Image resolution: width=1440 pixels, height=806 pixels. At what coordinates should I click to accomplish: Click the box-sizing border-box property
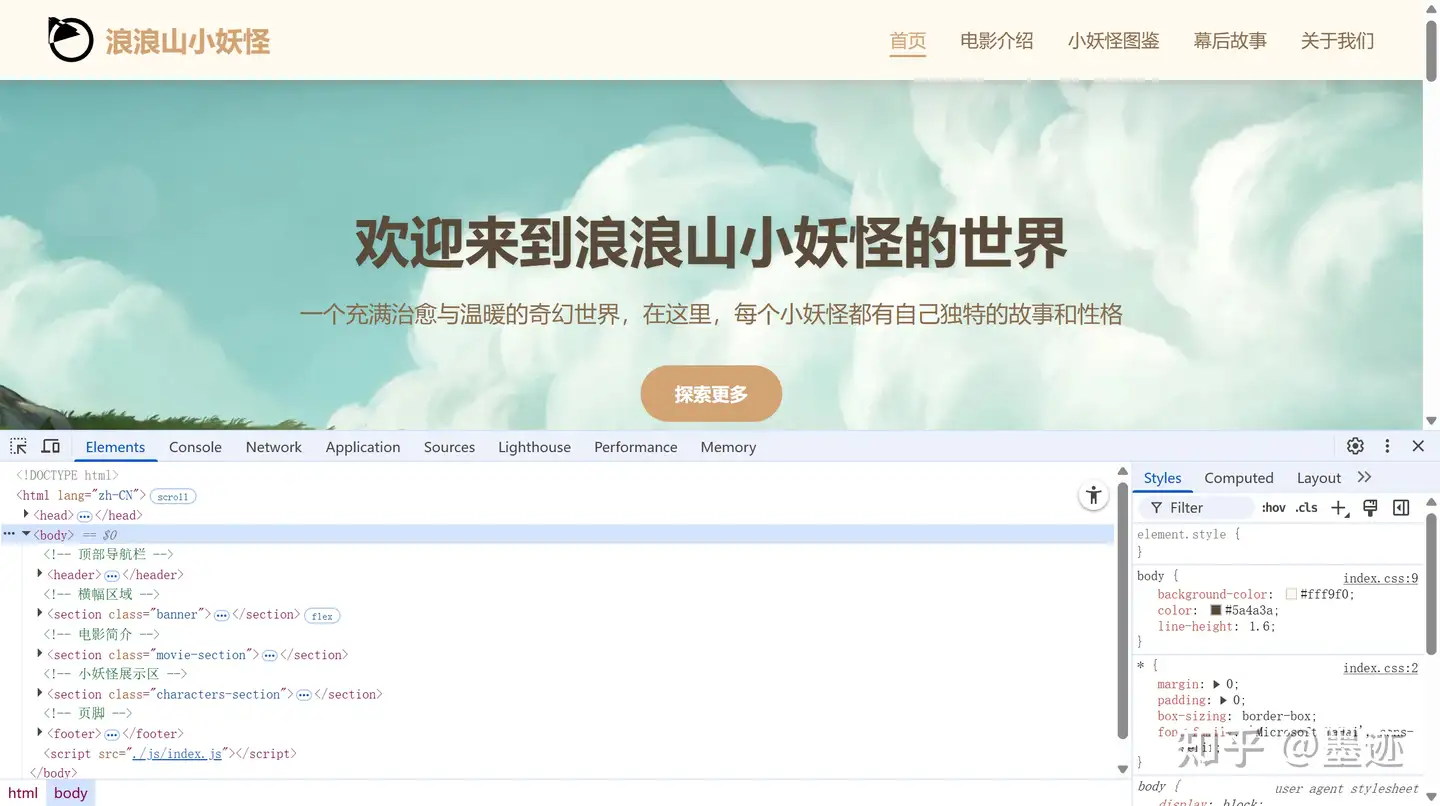click(x=1237, y=716)
